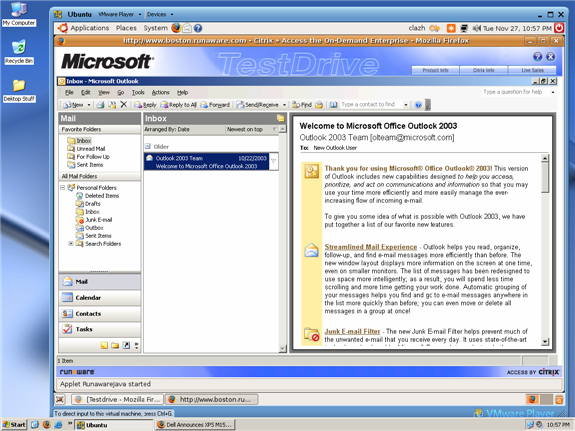Image resolution: width=575 pixels, height=431 pixels.
Task: Switch to the Tasks pane
Action: click(x=99, y=329)
